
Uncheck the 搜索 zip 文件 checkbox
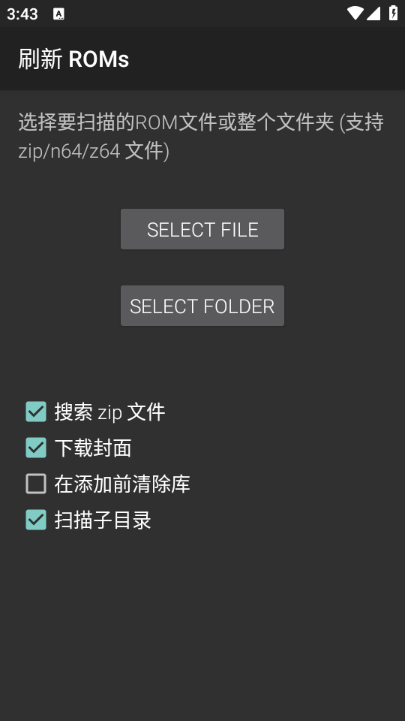click(x=36, y=412)
